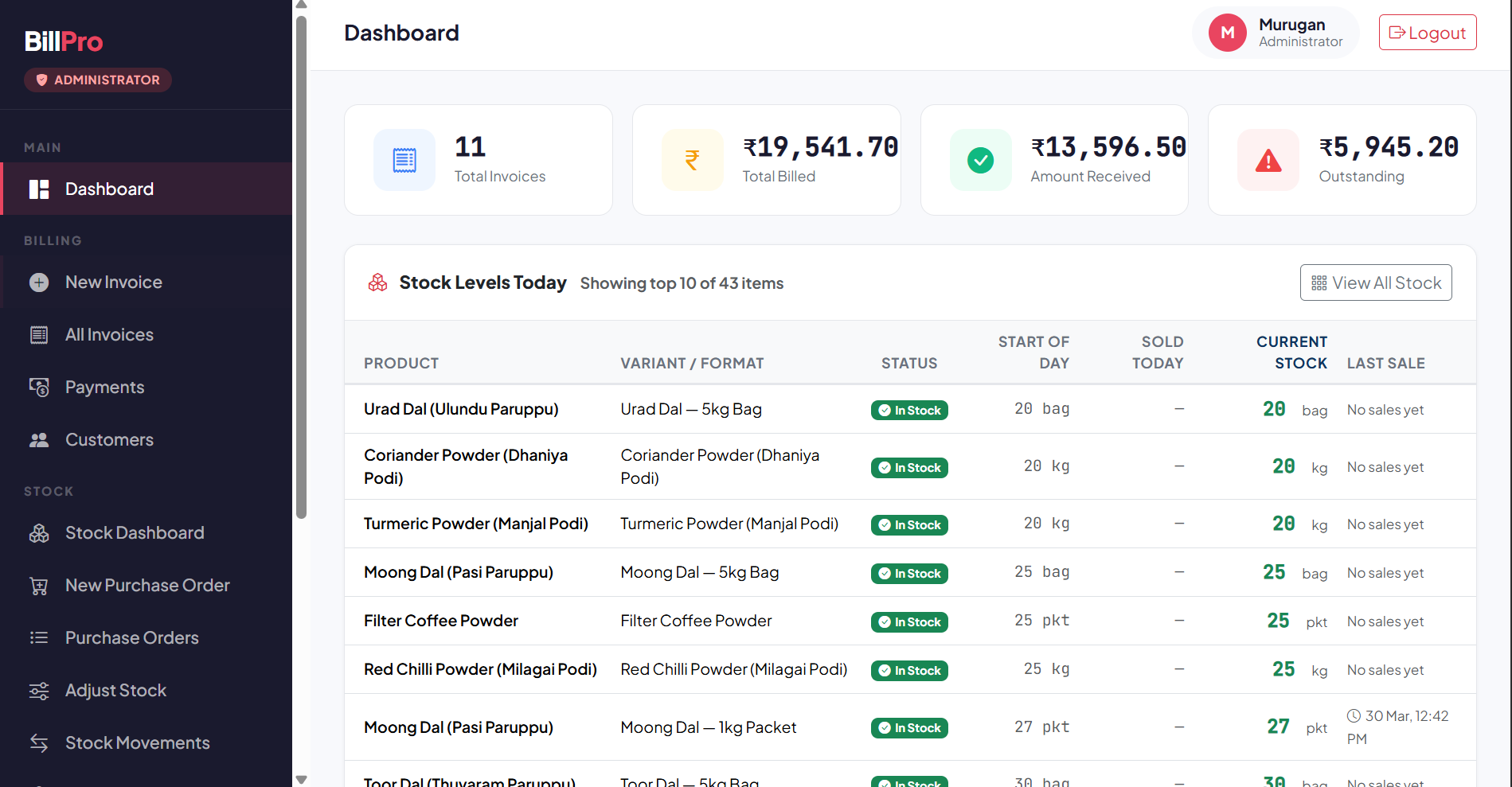Click last sale 30 Mar, 12:42 PM
The image size is (1512, 787).
tap(1398, 727)
